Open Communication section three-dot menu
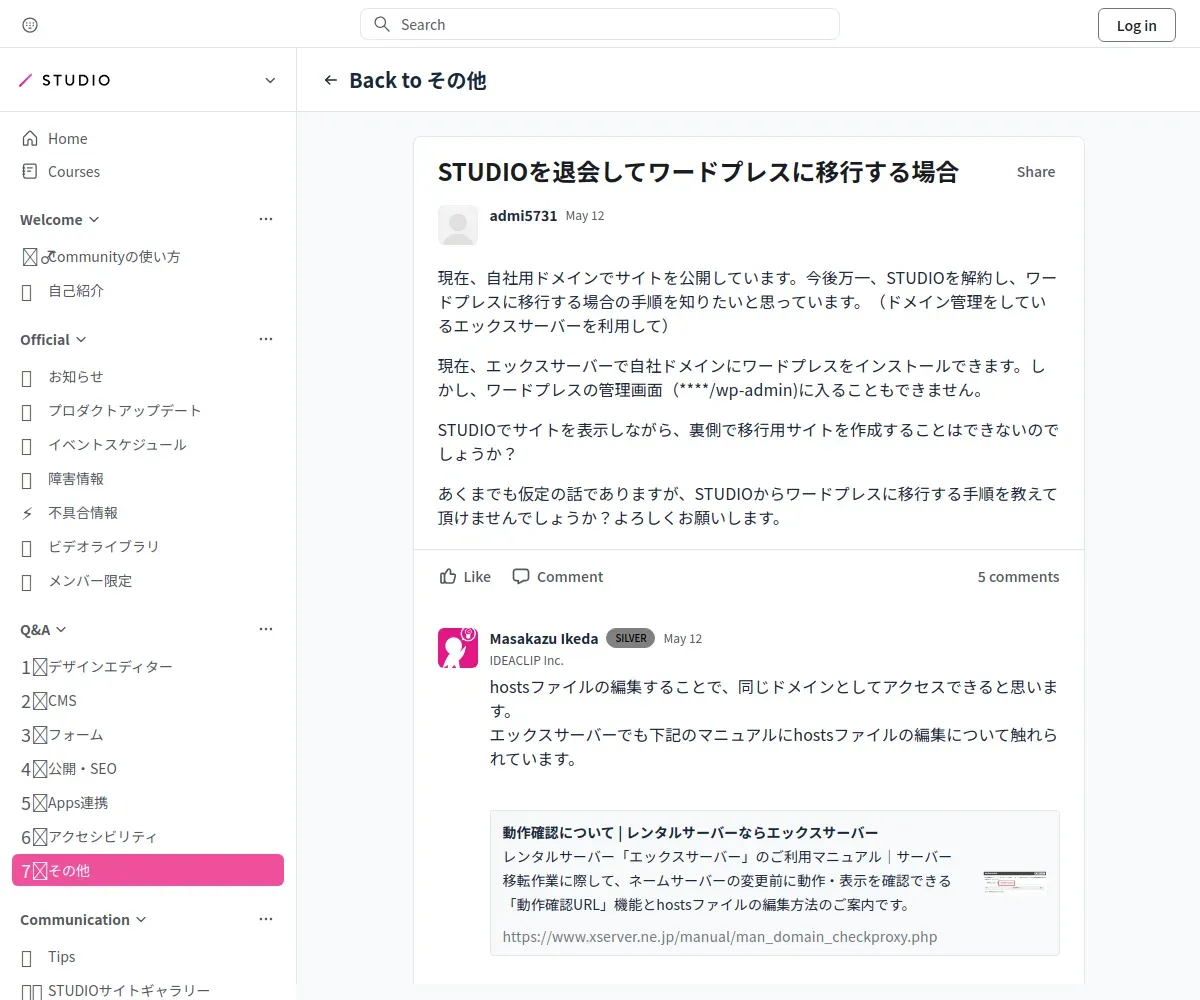 pyautogui.click(x=266, y=919)
